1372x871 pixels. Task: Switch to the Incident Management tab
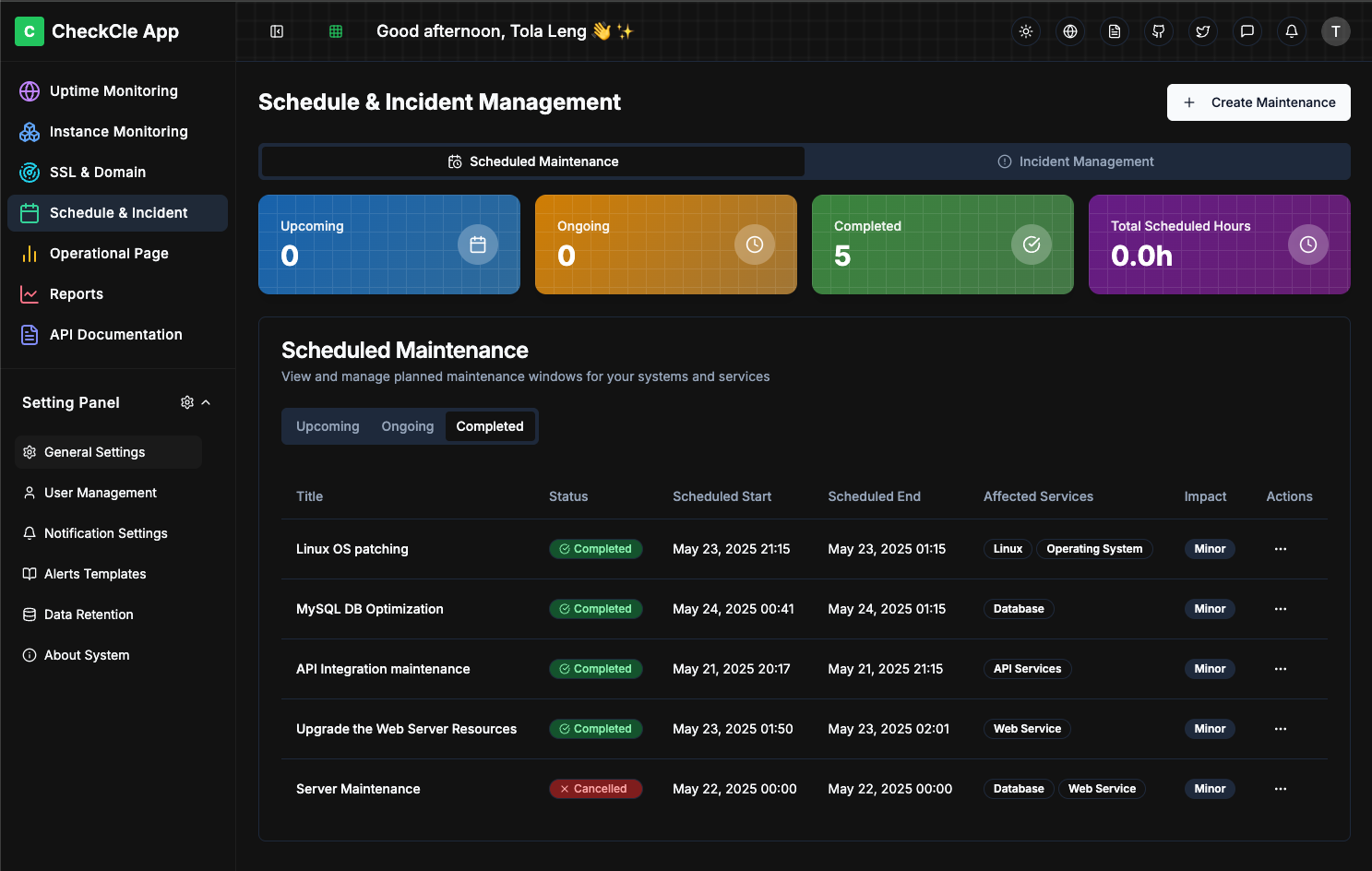[1075, 161]
